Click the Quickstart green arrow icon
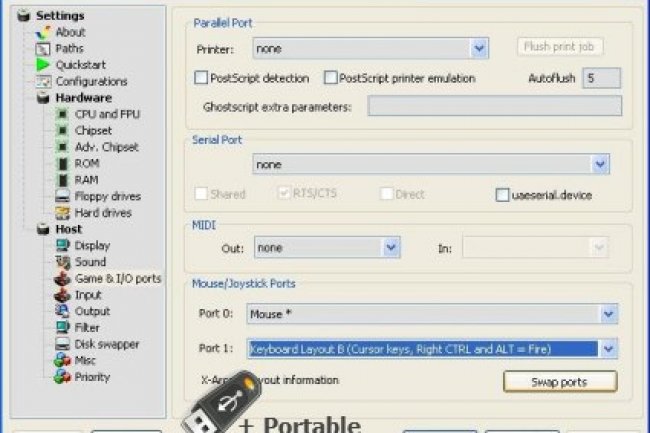 point(43,65)
